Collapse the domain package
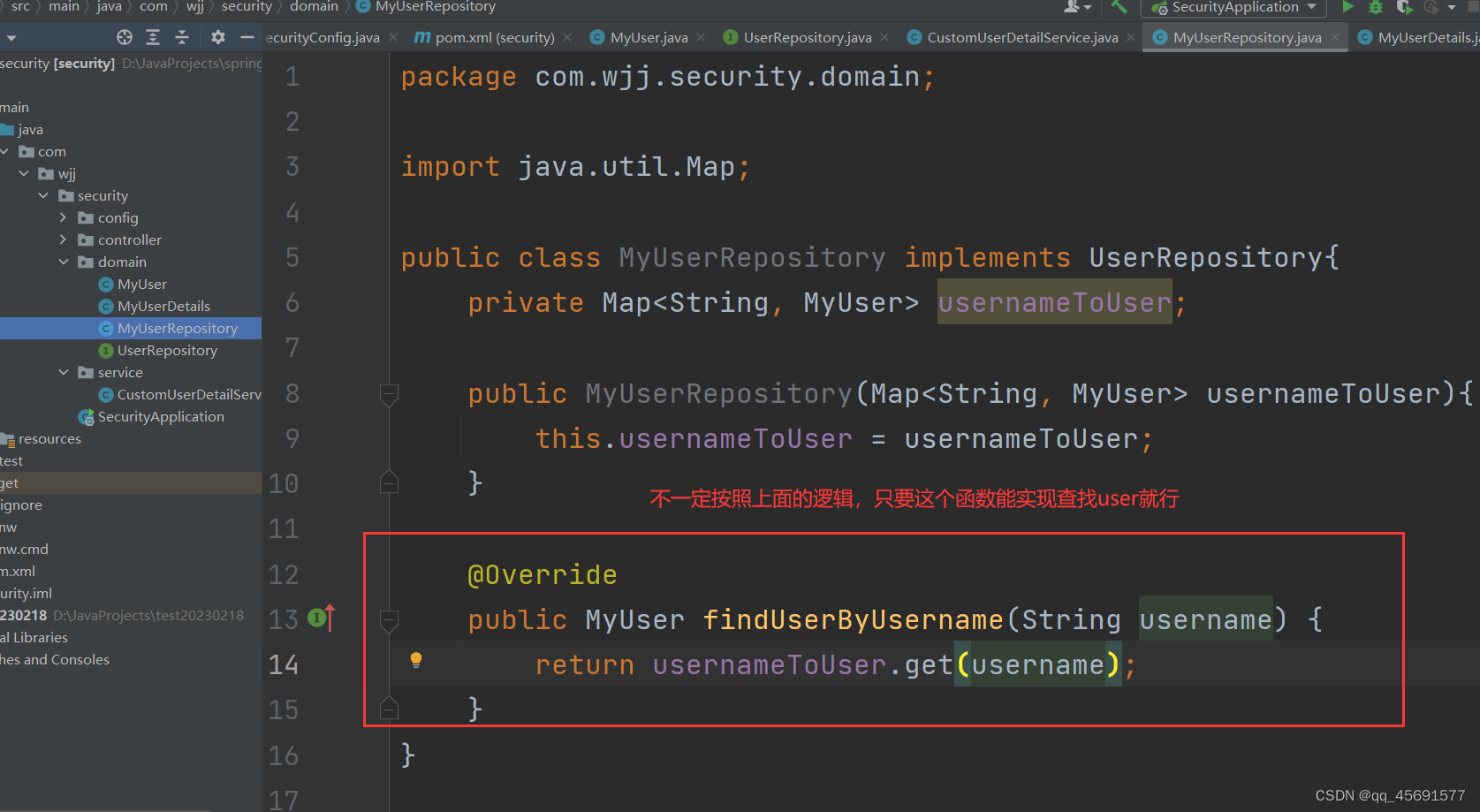 64,262
